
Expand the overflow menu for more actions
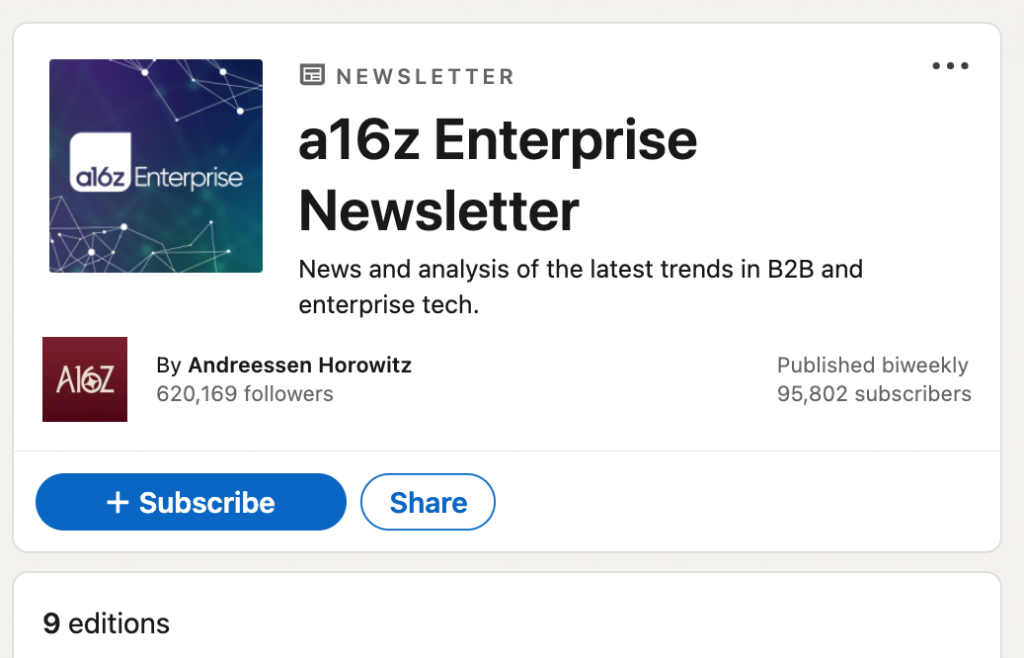point(950,66)
